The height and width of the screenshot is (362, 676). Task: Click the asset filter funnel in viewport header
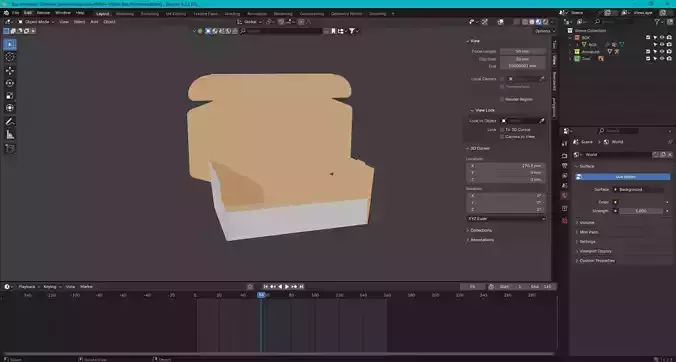click(352, 31)
